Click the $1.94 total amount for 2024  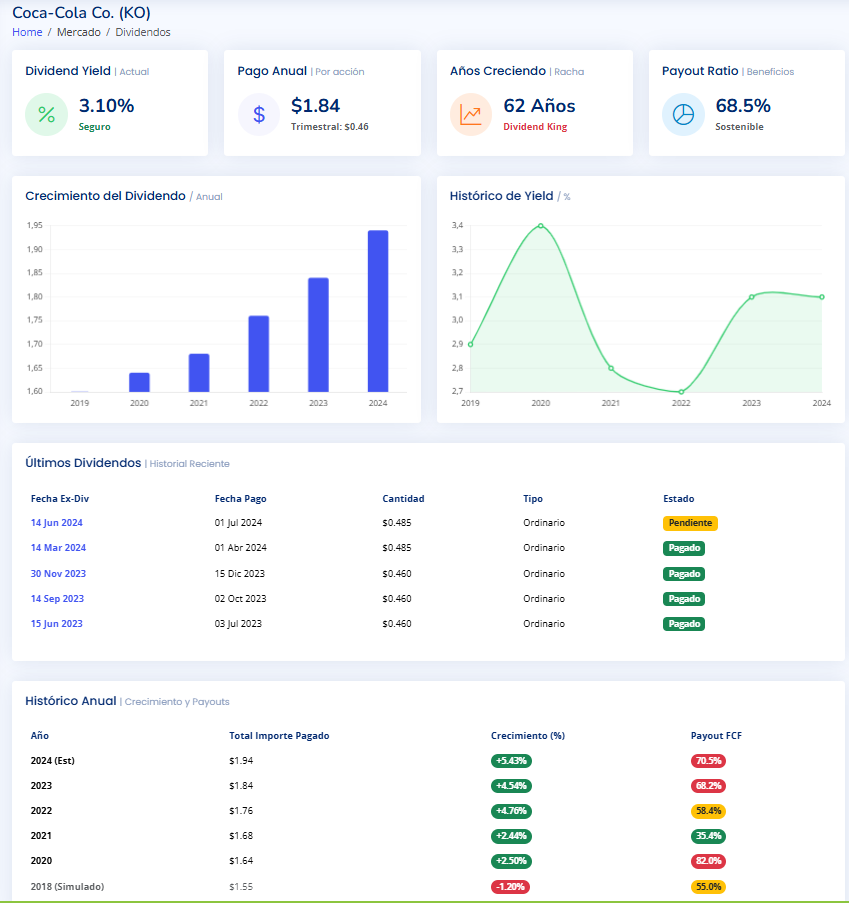click(241, 761)
